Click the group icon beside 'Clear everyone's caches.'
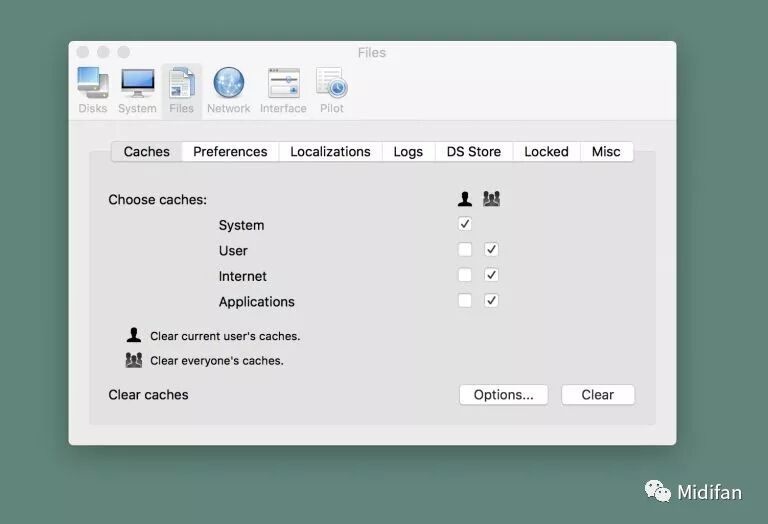768x524 pixels. tap(134, 360)
